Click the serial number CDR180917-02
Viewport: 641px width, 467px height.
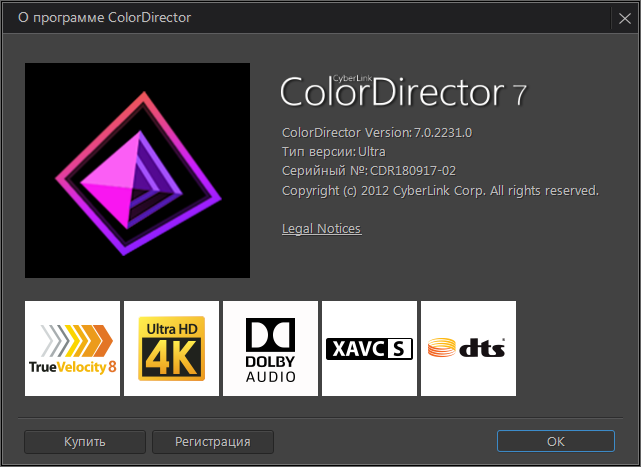pos(412,171)
